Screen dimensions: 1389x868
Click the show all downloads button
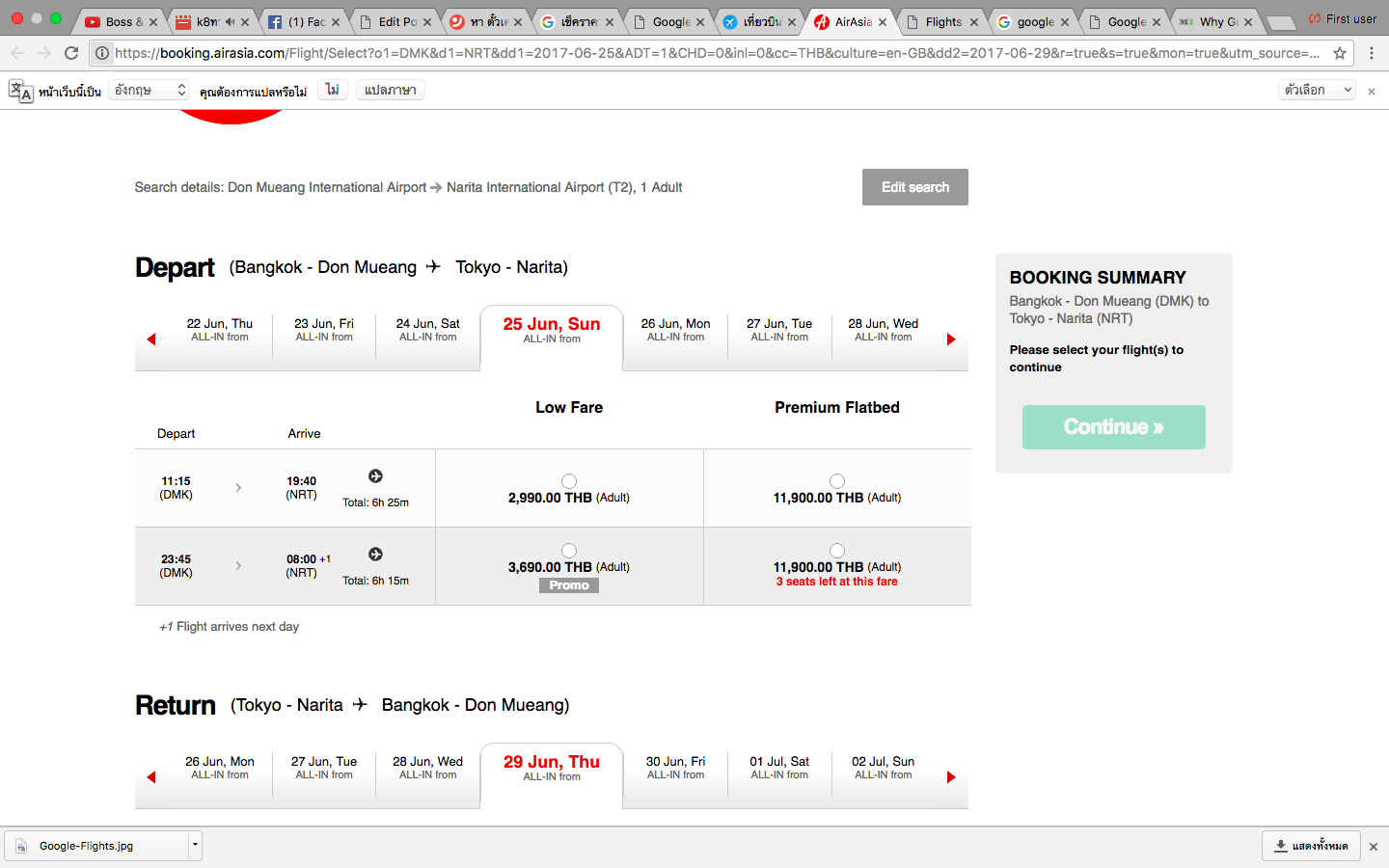point(1311,846)
